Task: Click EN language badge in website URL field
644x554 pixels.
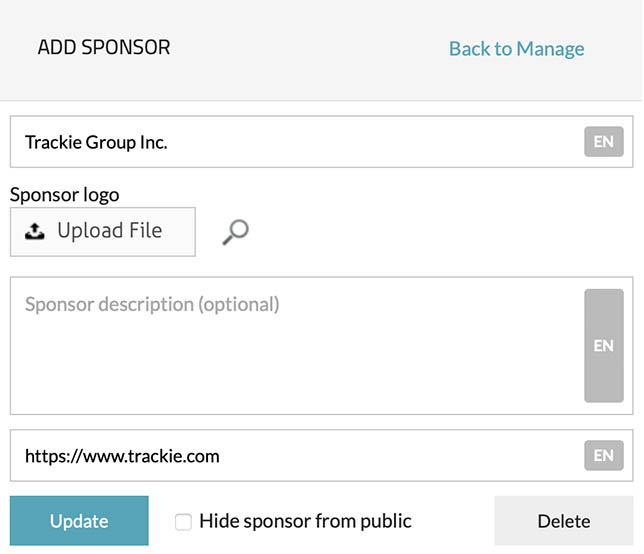Action: 603,455
